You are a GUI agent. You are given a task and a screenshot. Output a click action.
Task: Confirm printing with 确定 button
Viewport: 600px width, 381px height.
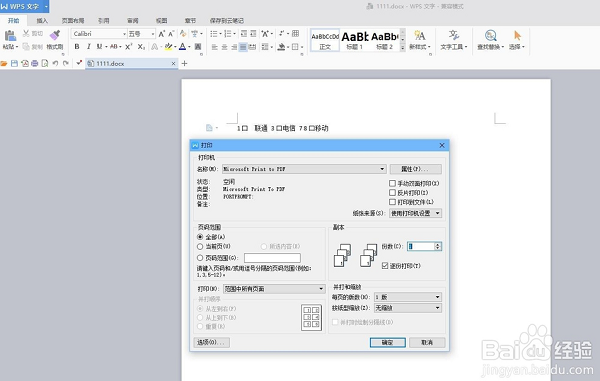tap(388, 342)
